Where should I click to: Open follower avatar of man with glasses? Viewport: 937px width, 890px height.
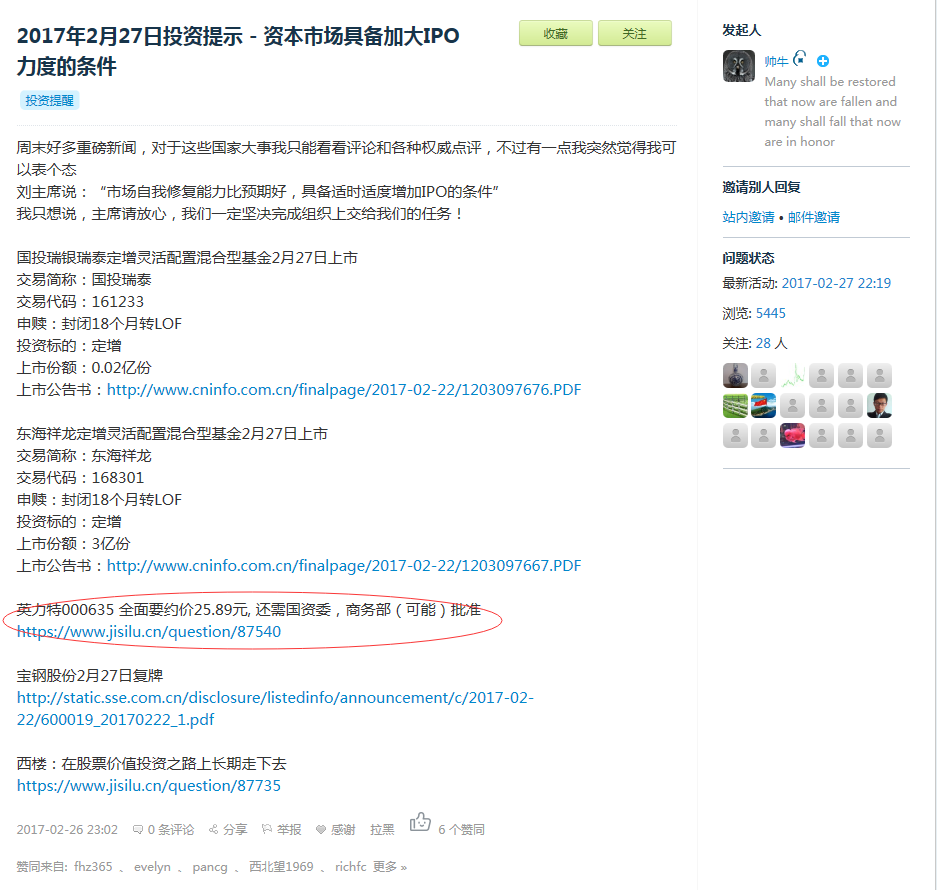coord(879,405)
